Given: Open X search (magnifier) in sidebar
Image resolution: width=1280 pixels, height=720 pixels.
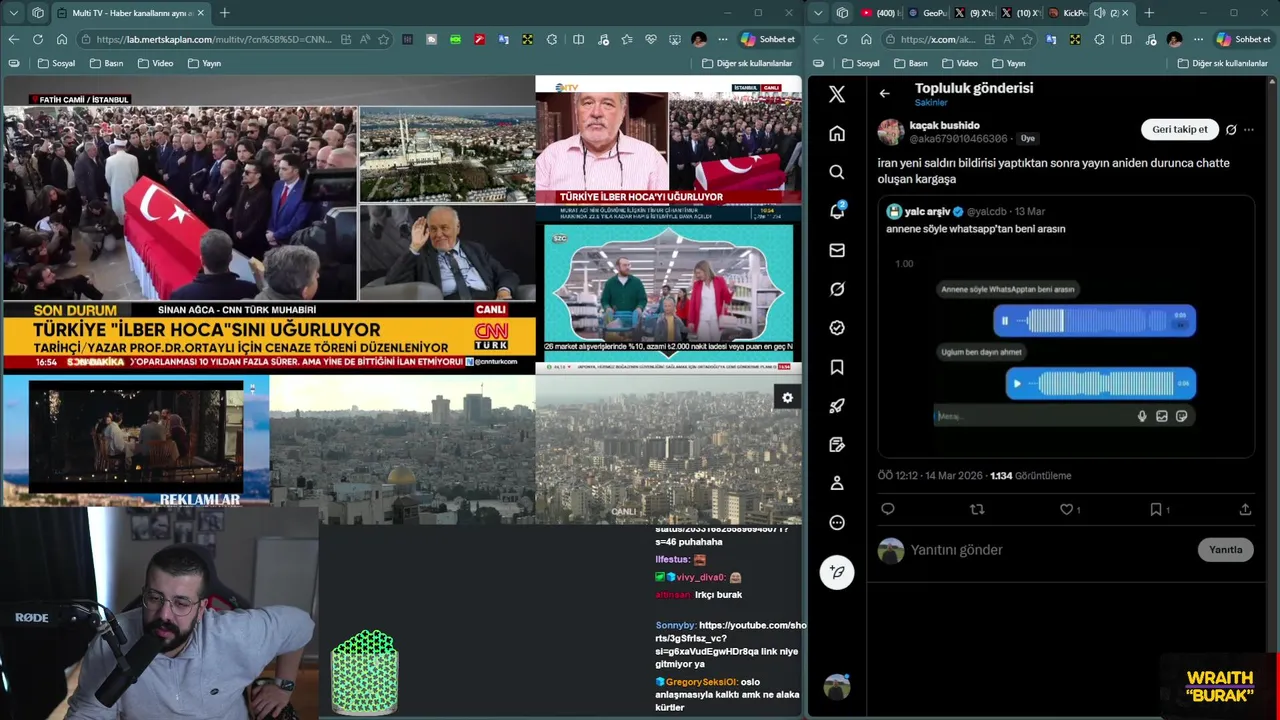Looking at the screenshot, I should point(837,172).
